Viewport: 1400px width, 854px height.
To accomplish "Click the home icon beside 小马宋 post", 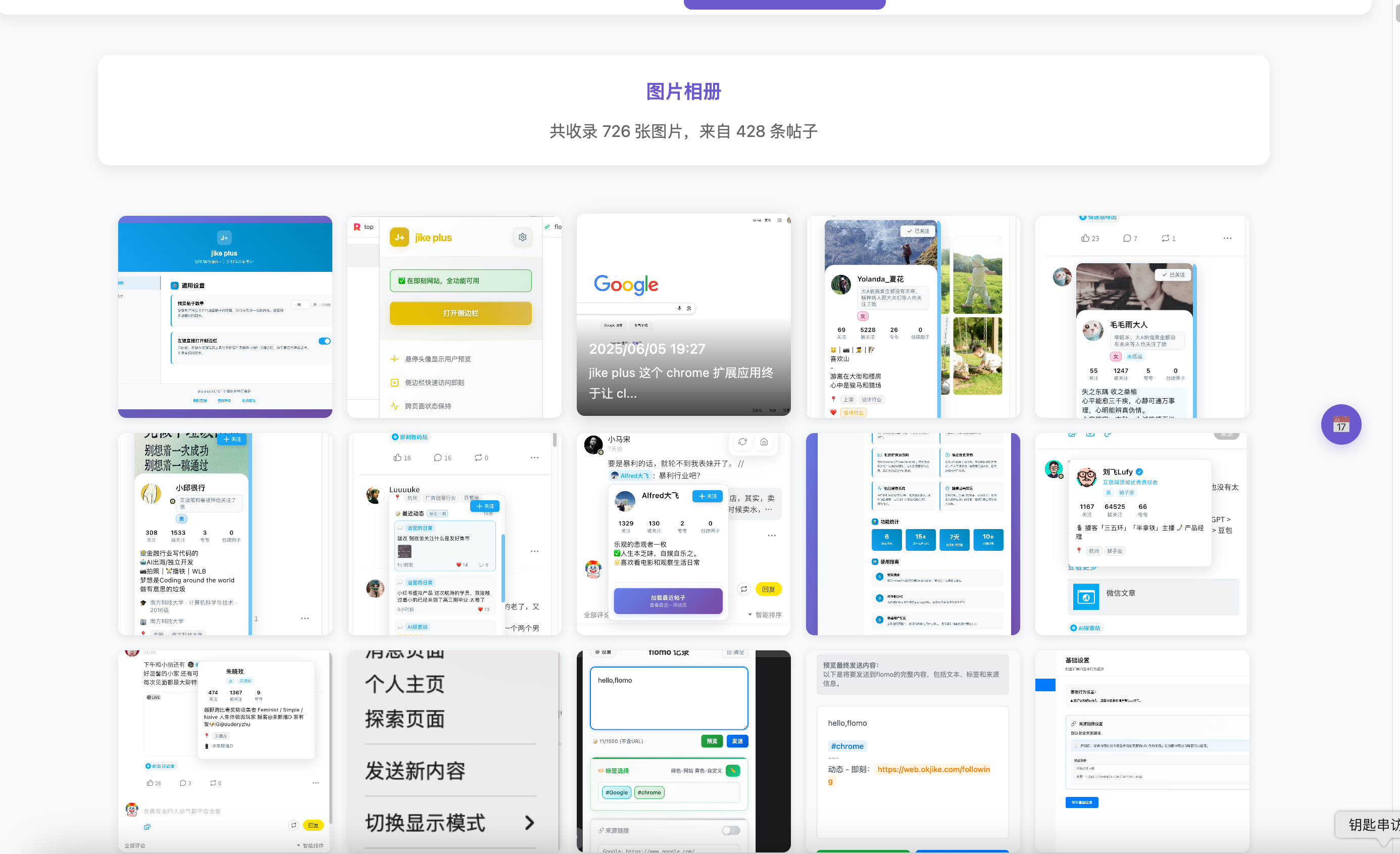I will coord(764,442).
